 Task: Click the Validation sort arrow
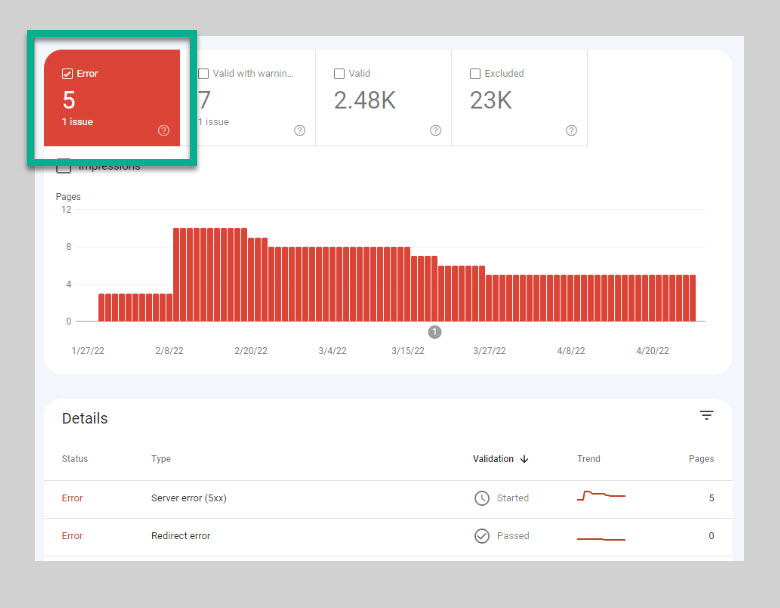click(x=524, y=459)
